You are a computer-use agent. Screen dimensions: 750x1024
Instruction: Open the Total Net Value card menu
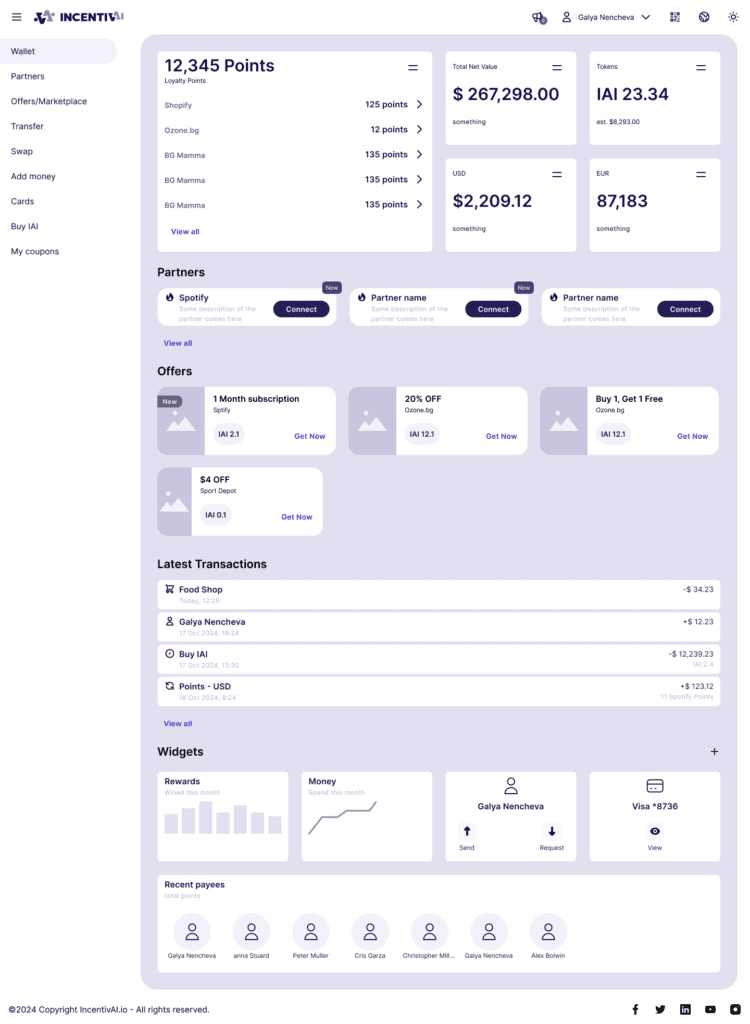tap(557, 67)
